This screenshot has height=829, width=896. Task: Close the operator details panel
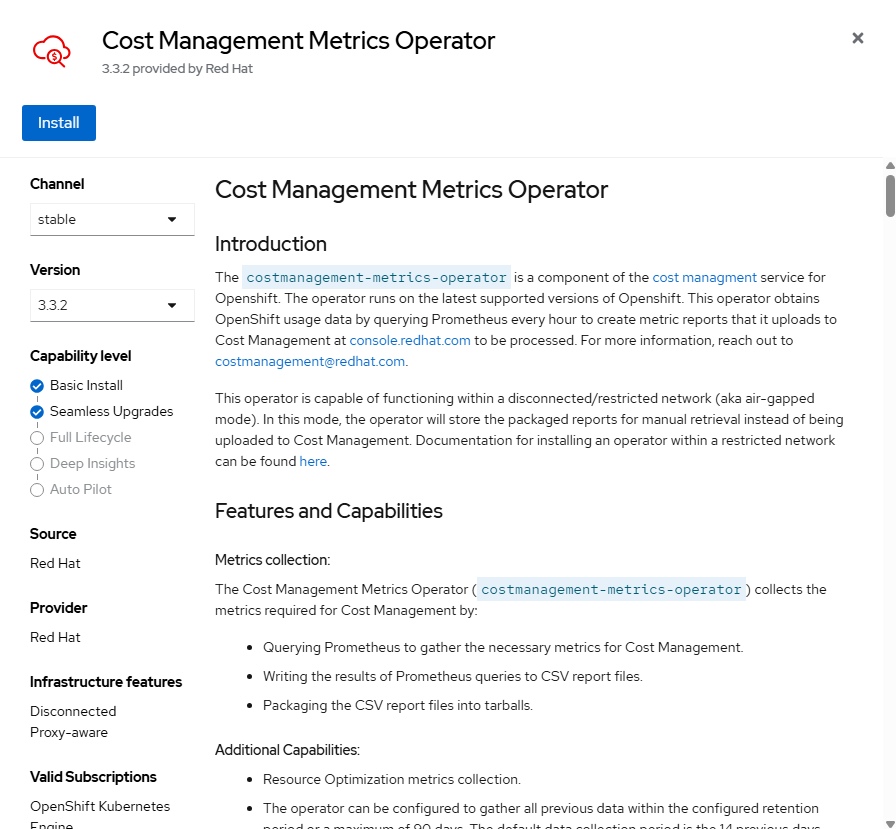click(x=857, y=38)
